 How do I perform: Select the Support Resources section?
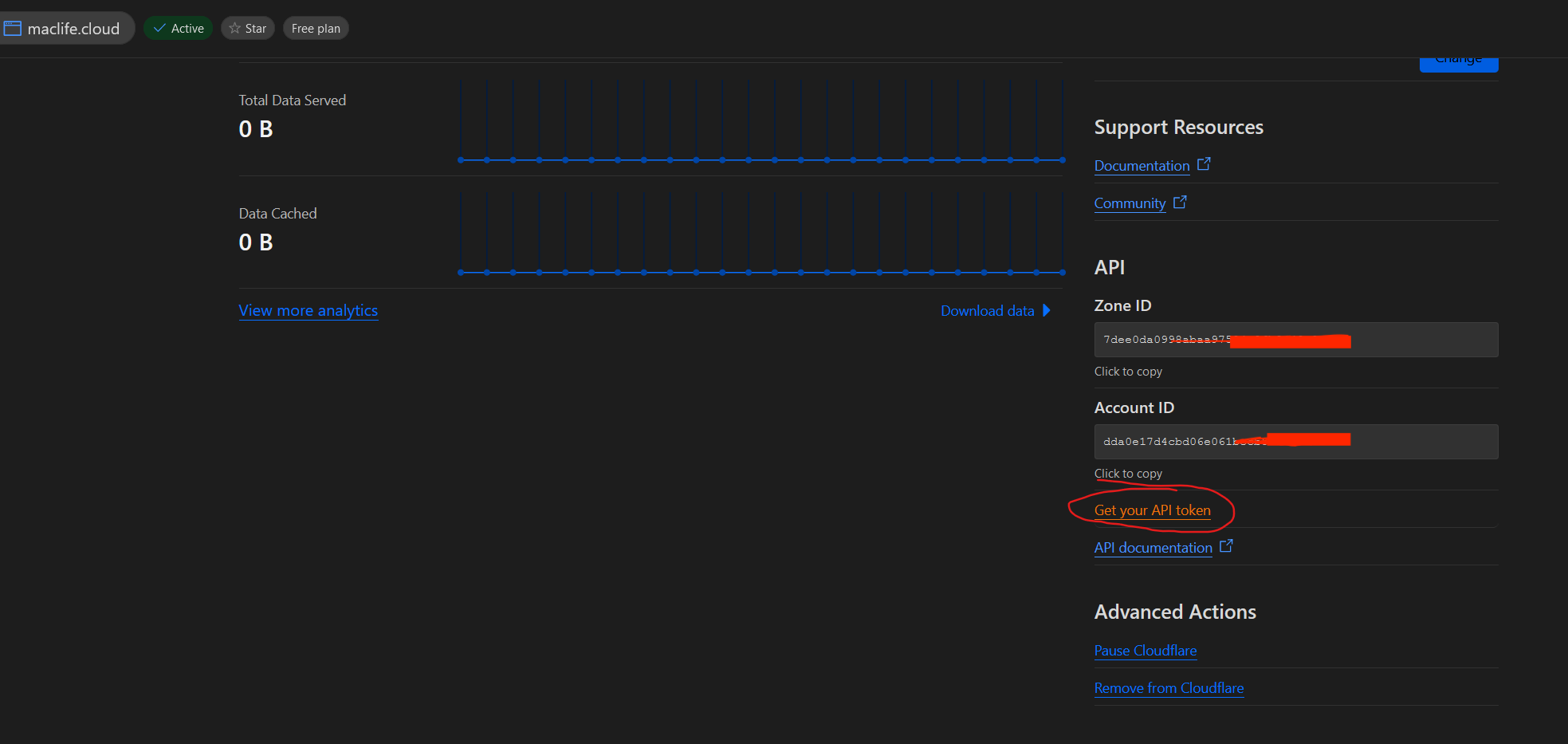pyautogui.click(x=1178, y=127)
